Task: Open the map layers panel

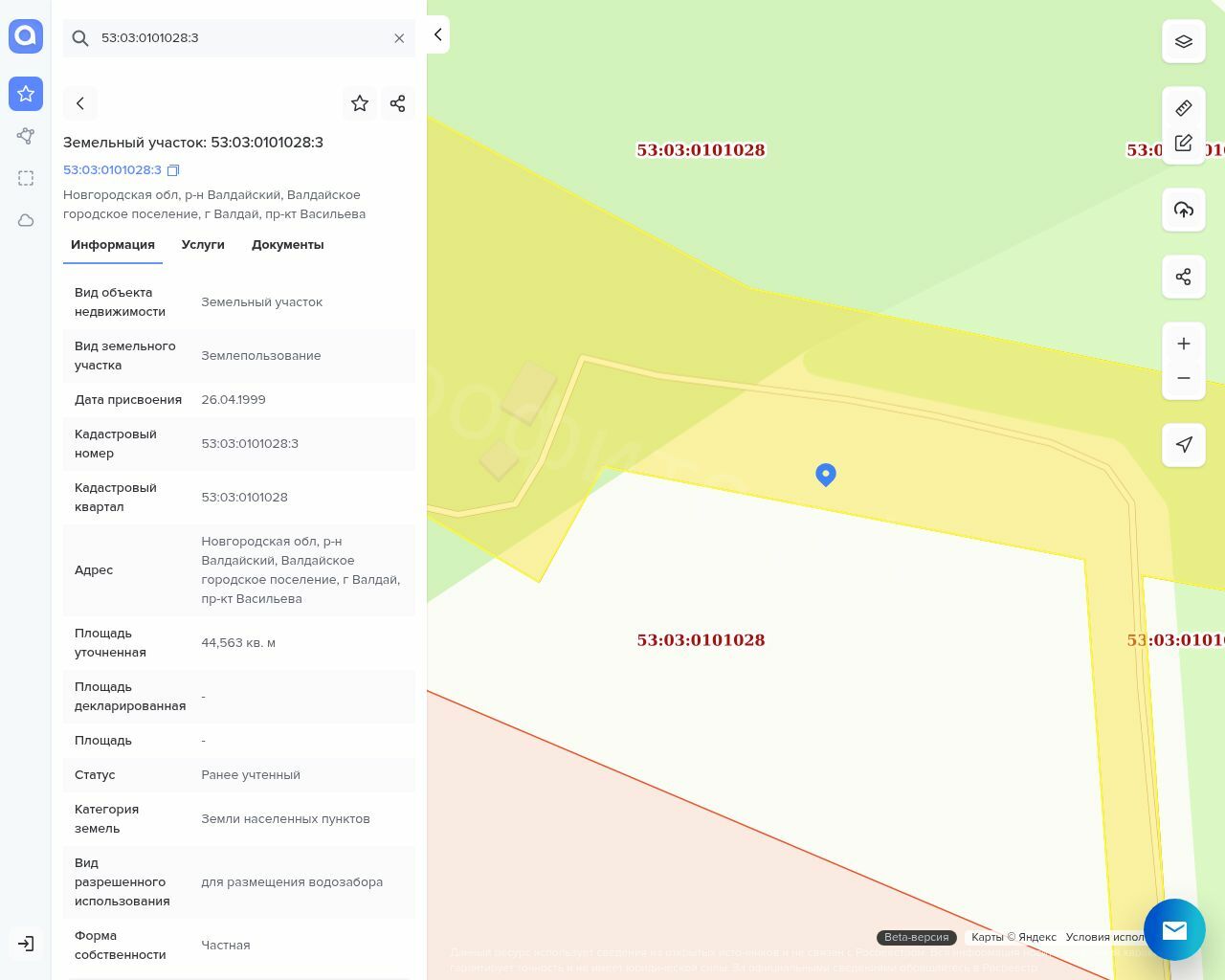Action: pos(1184,42)
